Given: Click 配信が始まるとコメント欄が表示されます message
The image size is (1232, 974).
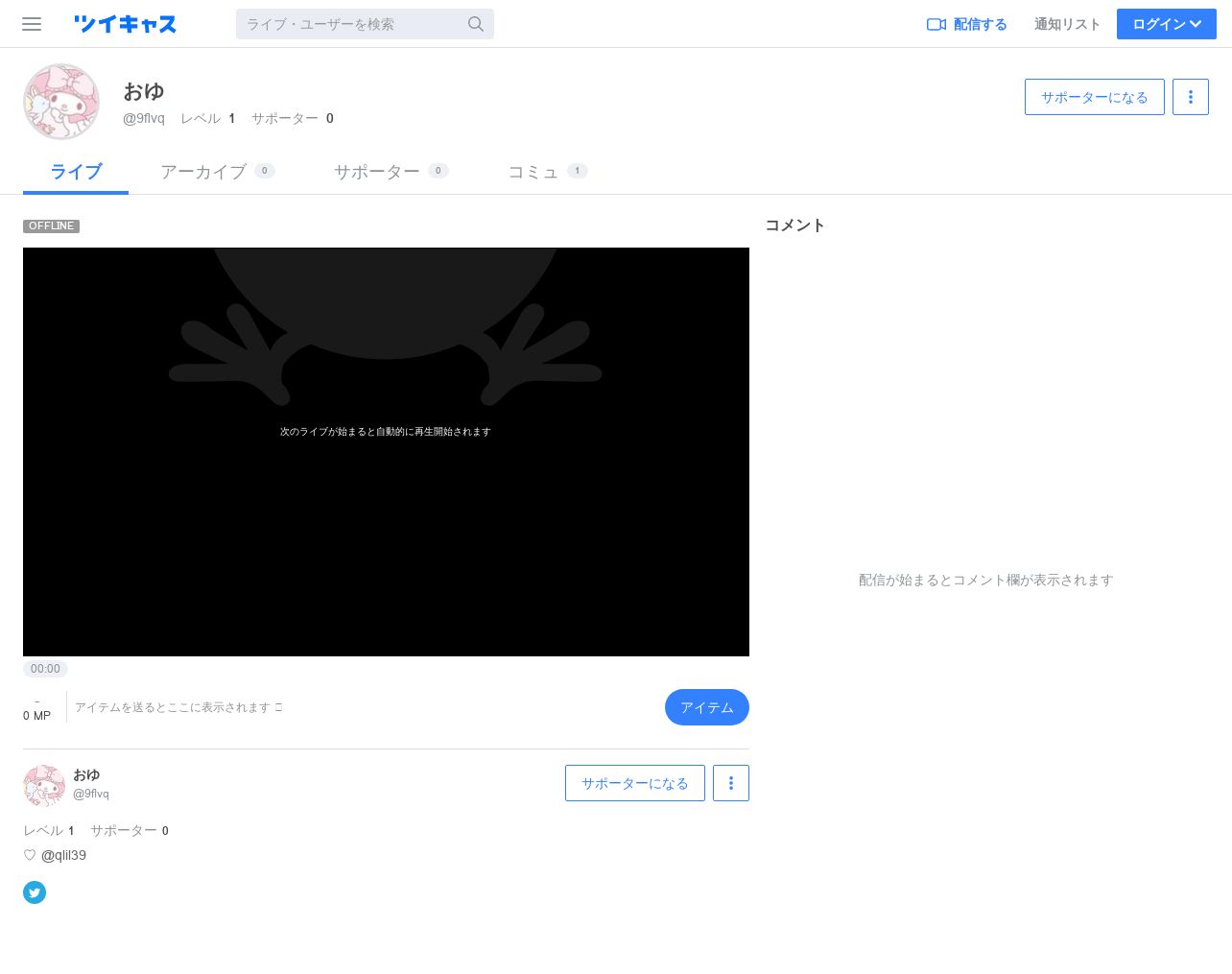Looking at the screenshot, I should pyautogui.click(x=986, y=580).
